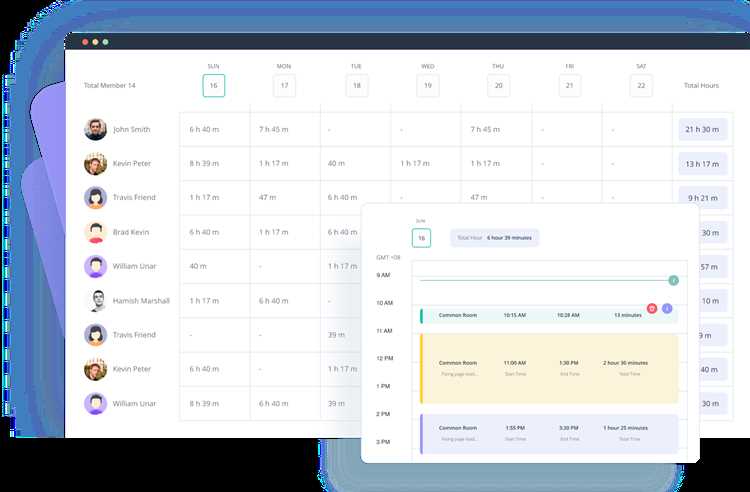Click the 13 minutes duration text
The width and height of the screenshot is (750, 492).
pyautogui.click(x=628, y=315)
